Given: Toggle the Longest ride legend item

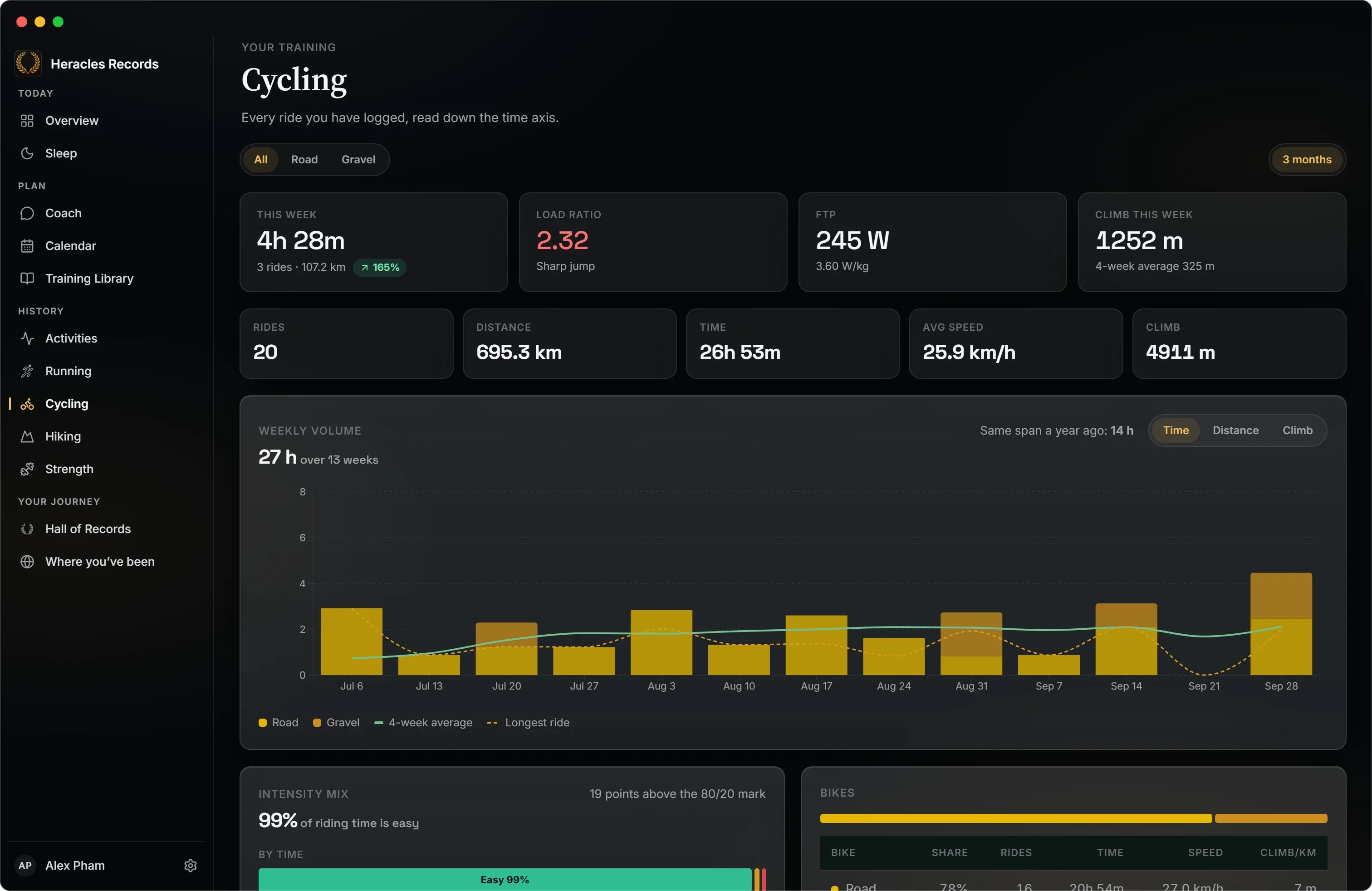Looking at the screenshot, I should pyautogui.click(x=528, y=723).
